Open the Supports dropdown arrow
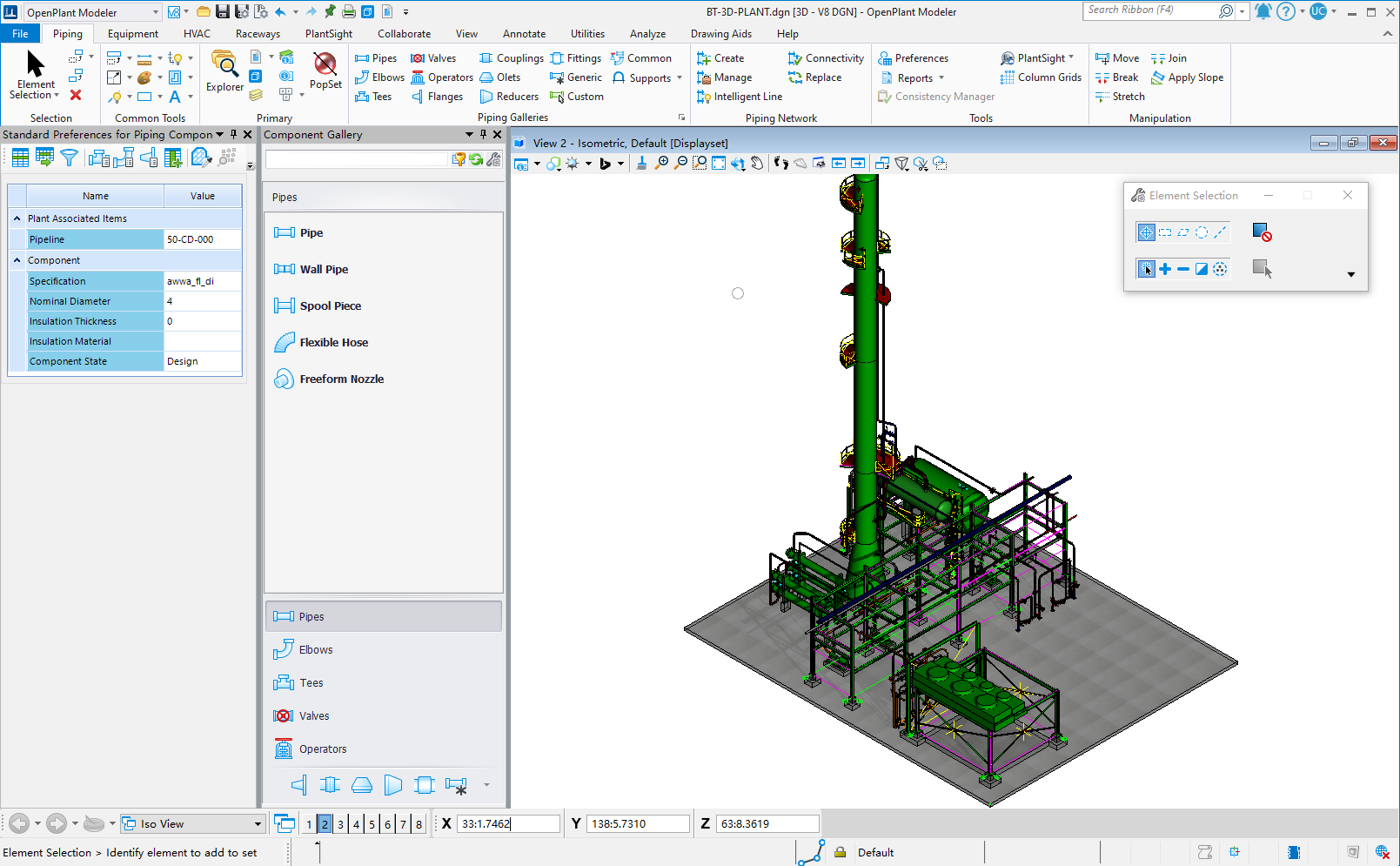 click(x=680, y=77)
